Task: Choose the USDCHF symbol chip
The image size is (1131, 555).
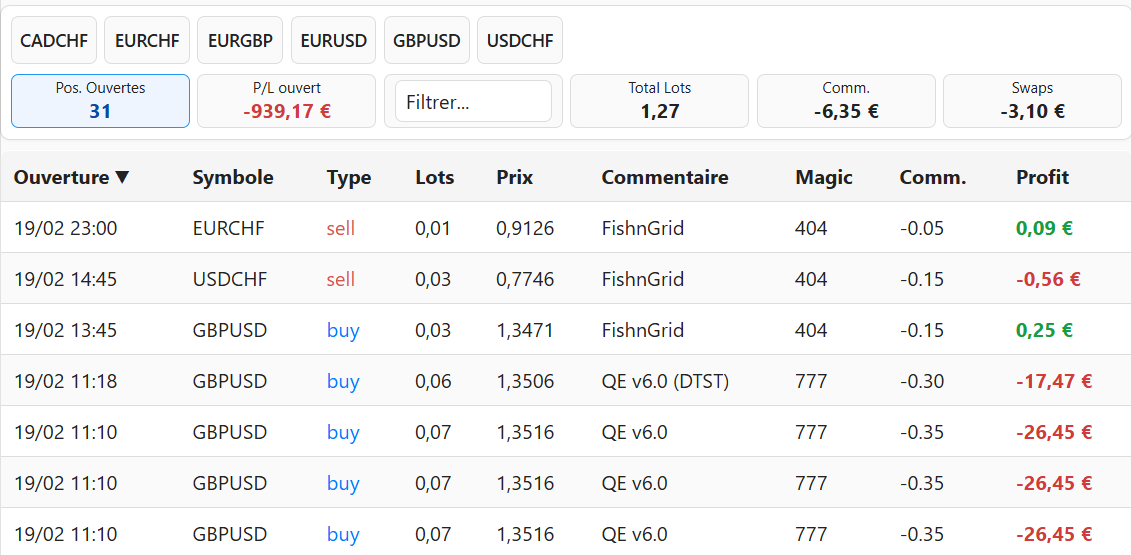Action: click(x=520, y=41)
